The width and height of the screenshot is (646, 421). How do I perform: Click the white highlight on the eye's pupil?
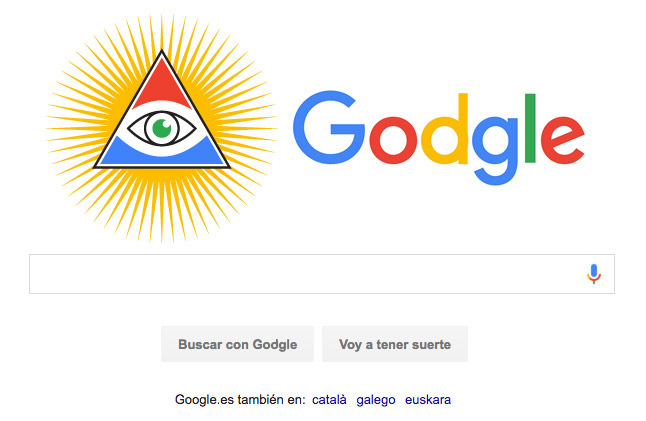tap(166, 123)
